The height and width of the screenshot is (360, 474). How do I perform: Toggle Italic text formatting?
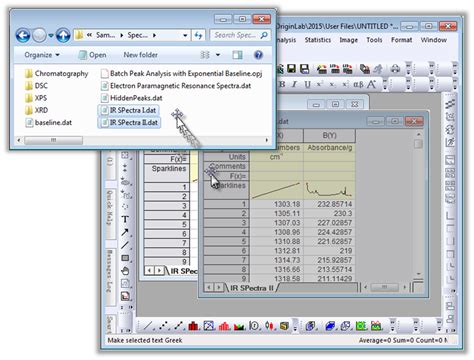[294, 84]
